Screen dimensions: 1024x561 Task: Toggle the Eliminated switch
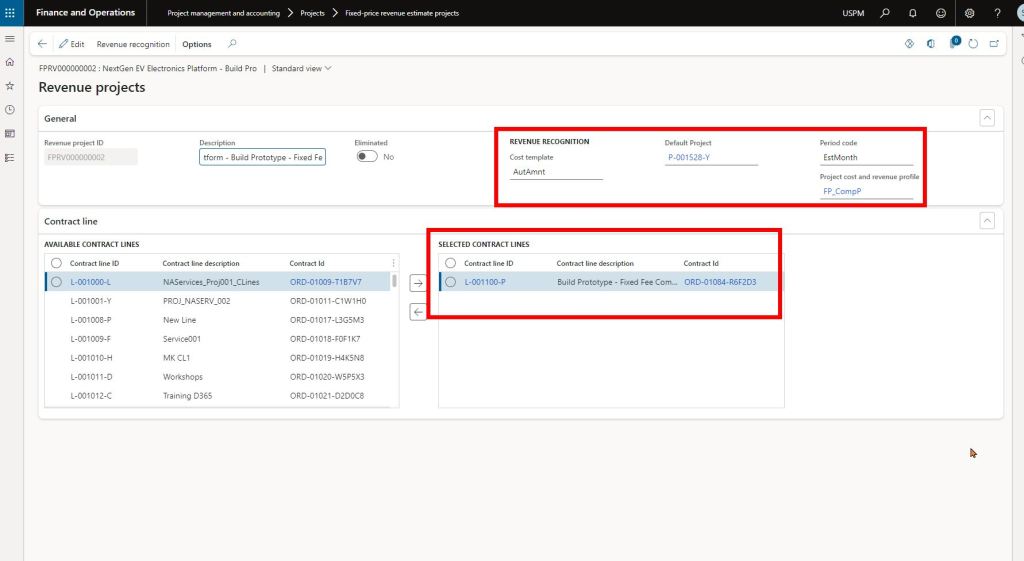click(x=368, y=157)
